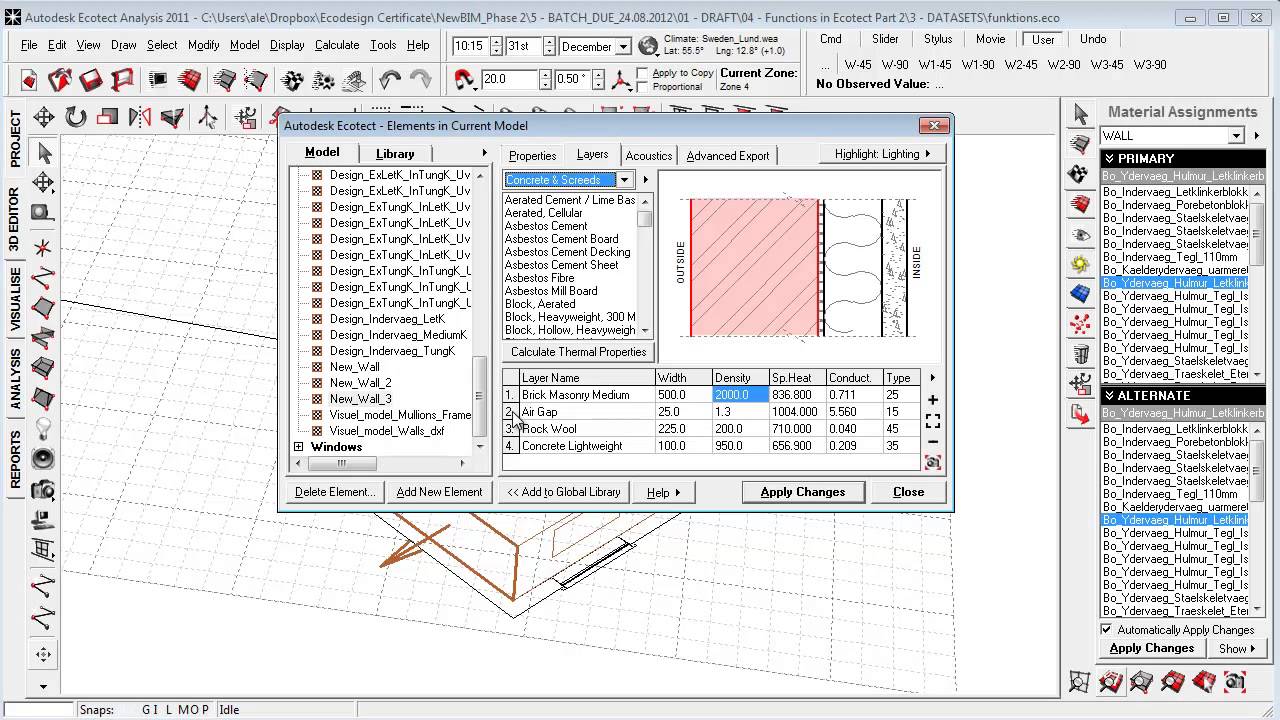Toggle Automatically Apply Changes checkbox
Screen dimensions: 1280x720
coord(1106,630)
